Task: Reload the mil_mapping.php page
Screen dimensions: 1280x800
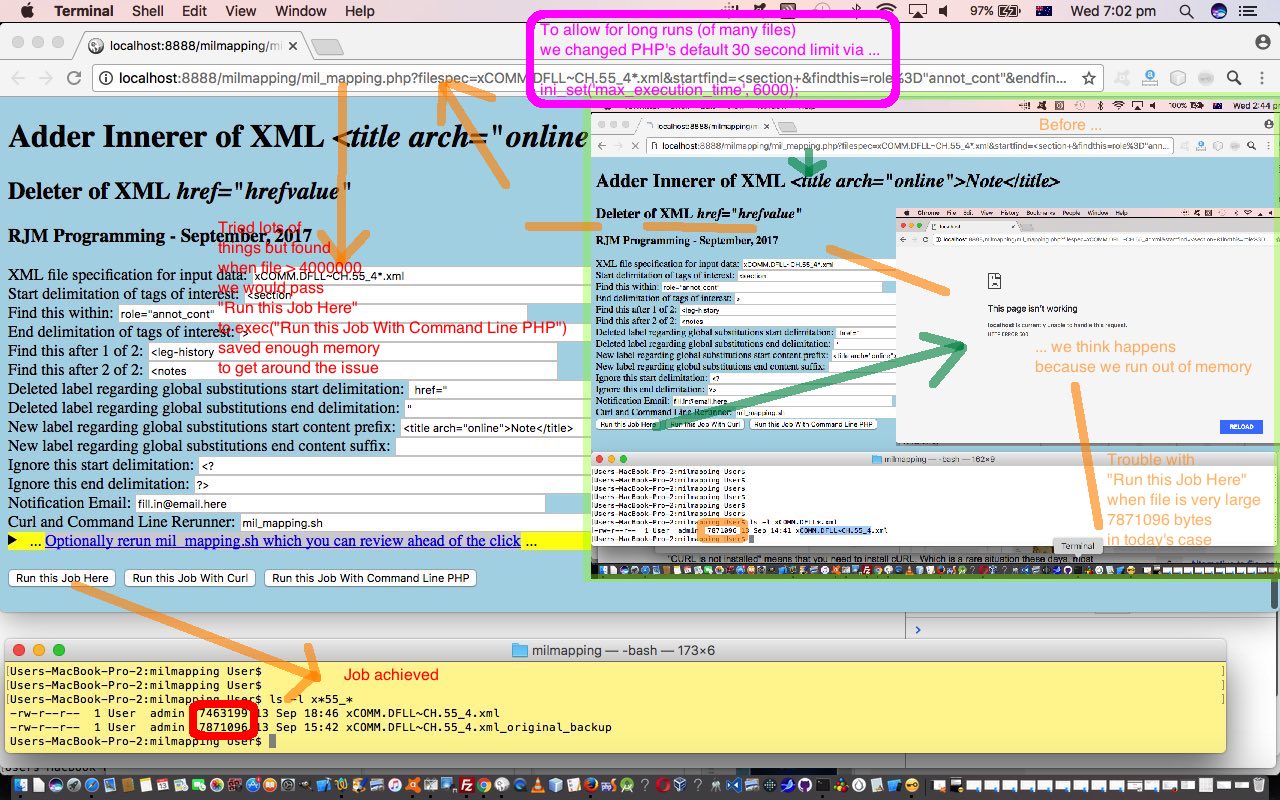Action: [x=74, y=78]
